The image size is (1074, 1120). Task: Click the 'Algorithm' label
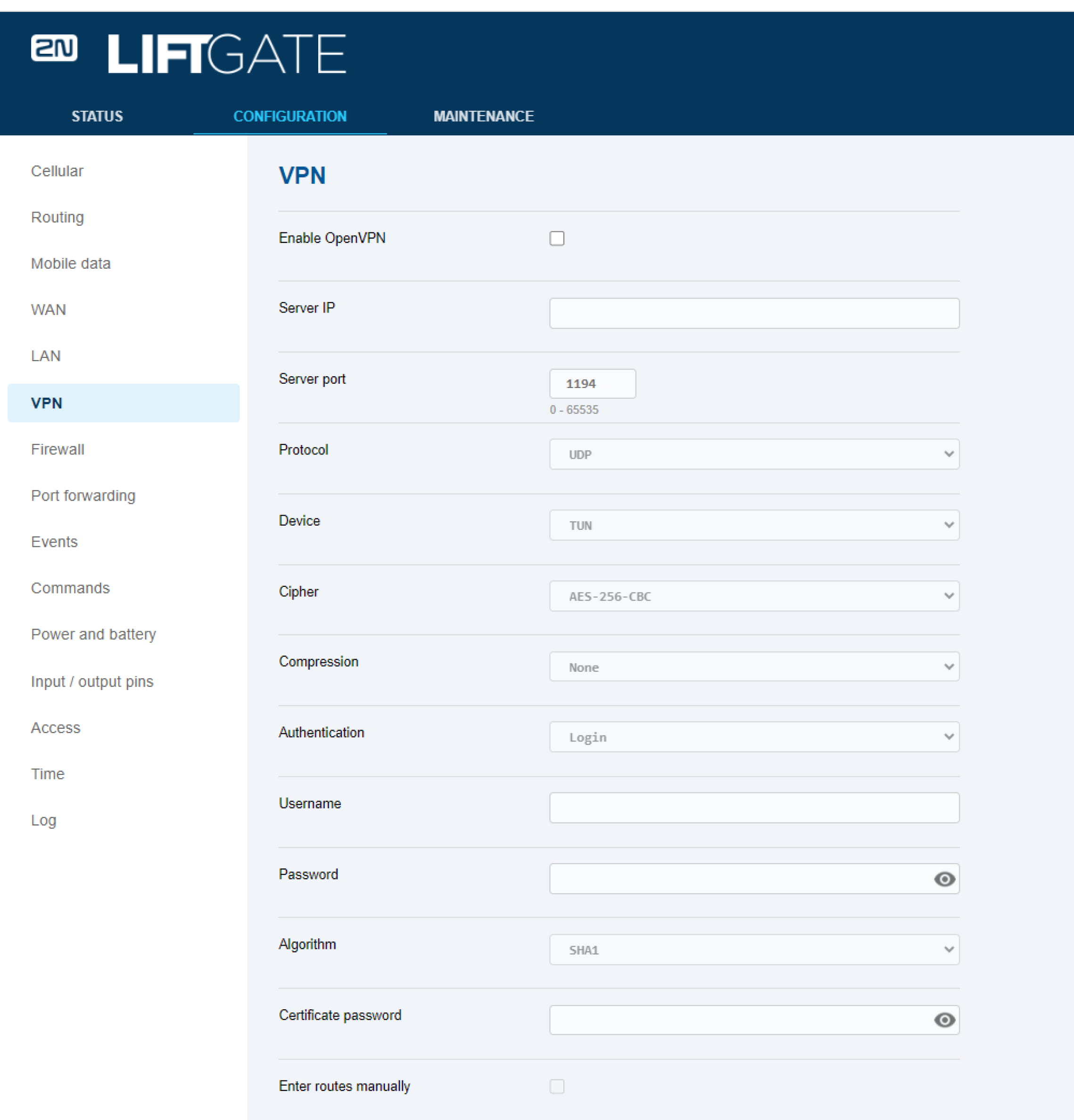point(307,945)
